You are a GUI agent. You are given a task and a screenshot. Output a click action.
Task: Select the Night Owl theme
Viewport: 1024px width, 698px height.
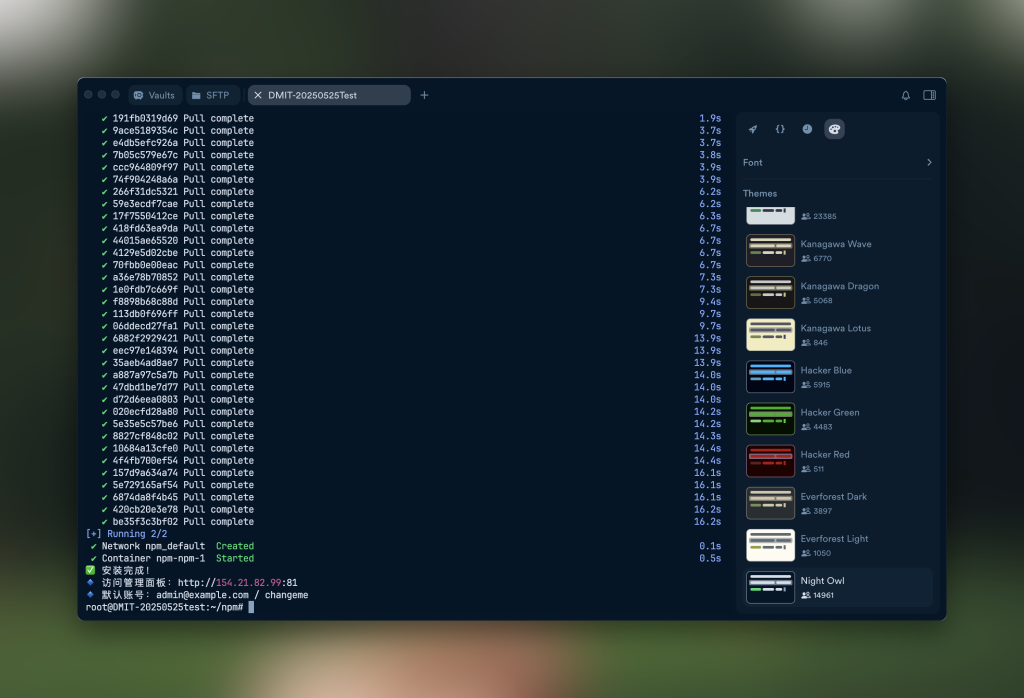click(837, 588)
